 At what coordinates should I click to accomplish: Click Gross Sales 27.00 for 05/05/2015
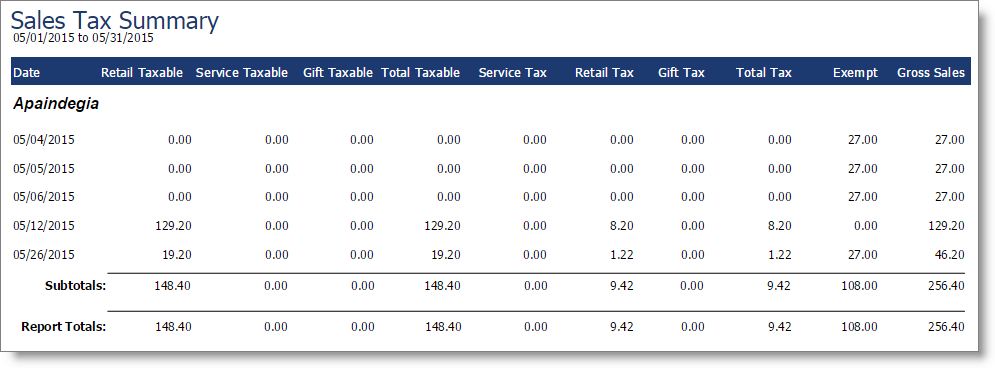[950, 169]
